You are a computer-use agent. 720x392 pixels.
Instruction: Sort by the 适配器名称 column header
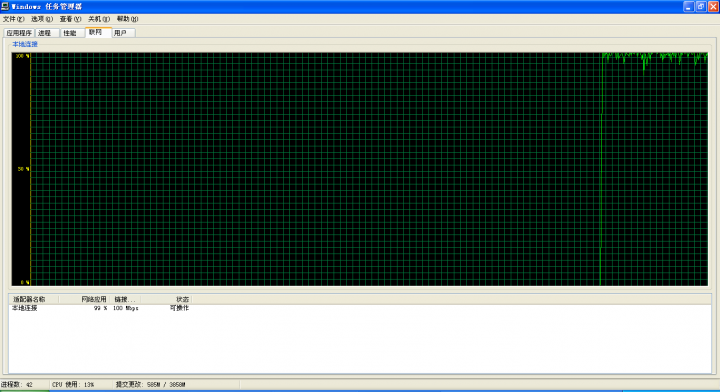point(34,299)
